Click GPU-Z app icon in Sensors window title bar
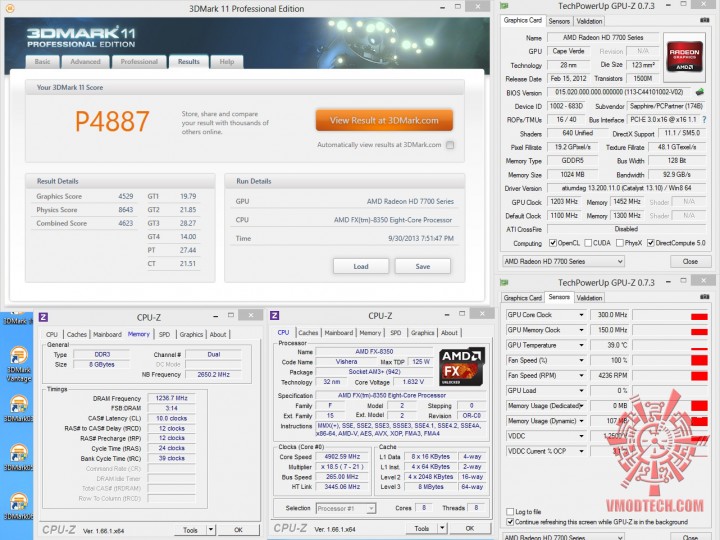Screen dimensions: 720x540 point(504,282)
